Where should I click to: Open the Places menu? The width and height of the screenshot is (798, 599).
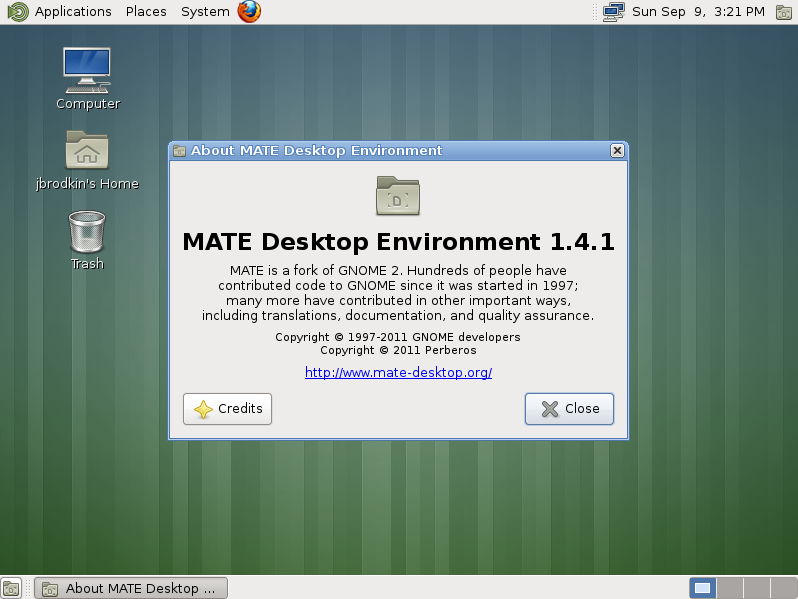coord(146,11)
